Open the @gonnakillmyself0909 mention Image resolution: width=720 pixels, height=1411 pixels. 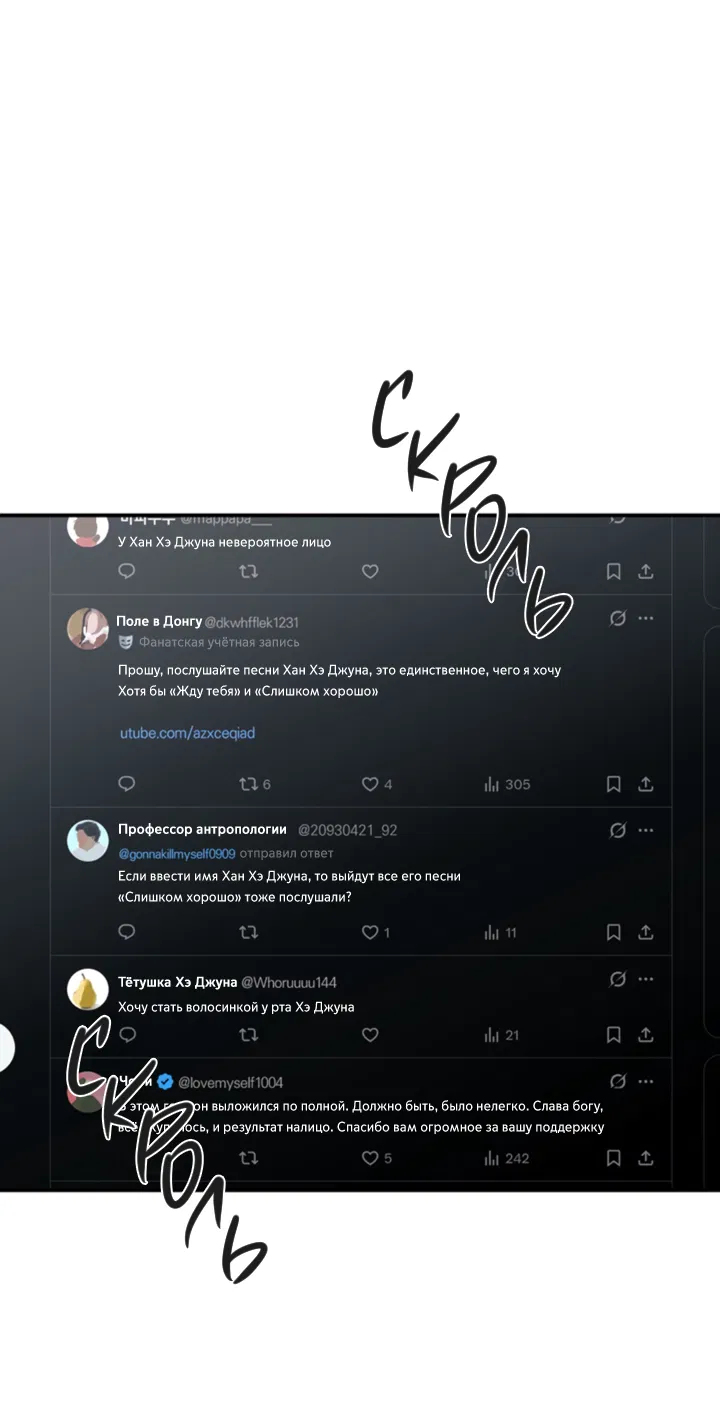(177, 853)
